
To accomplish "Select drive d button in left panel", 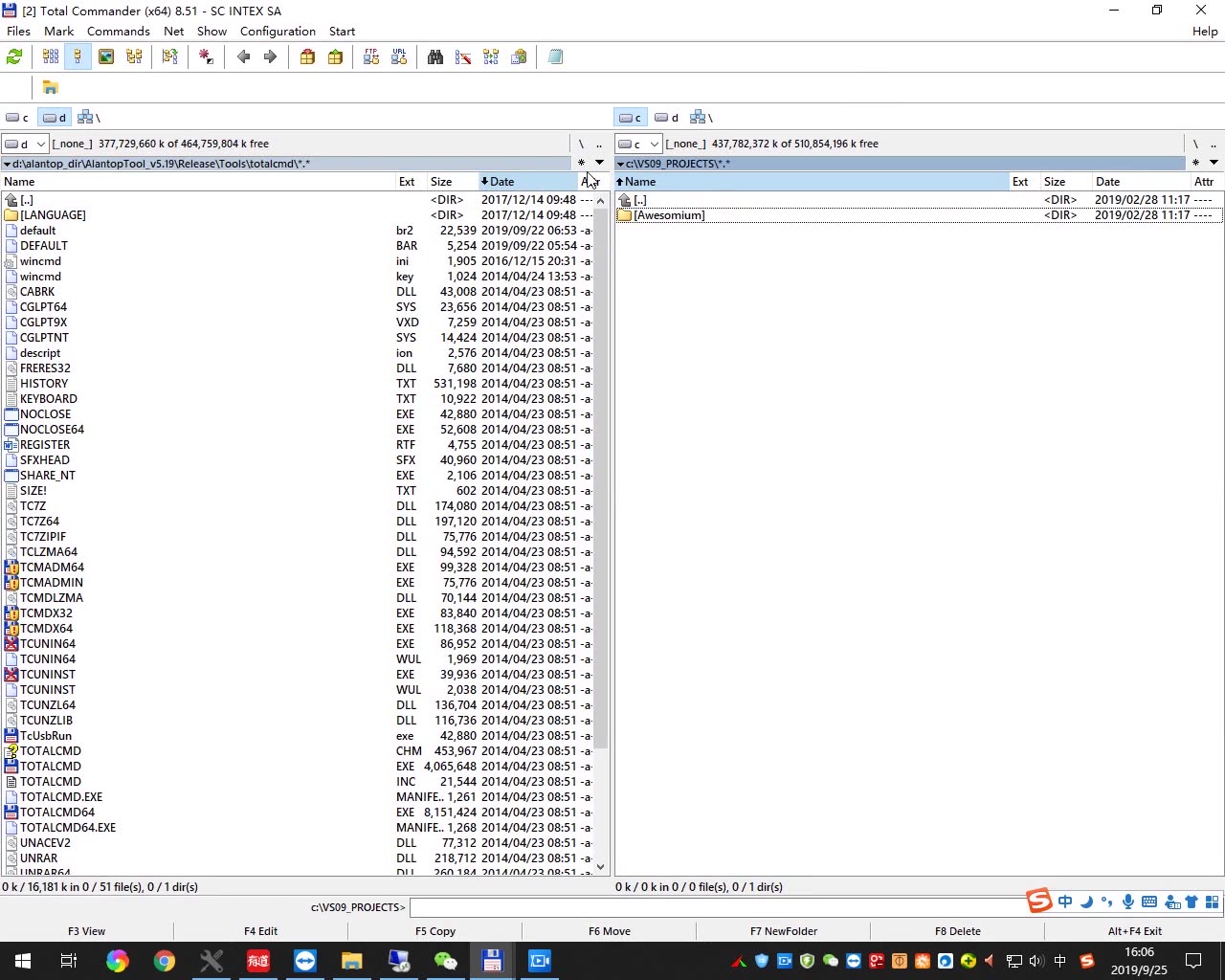I will (55, 118).
